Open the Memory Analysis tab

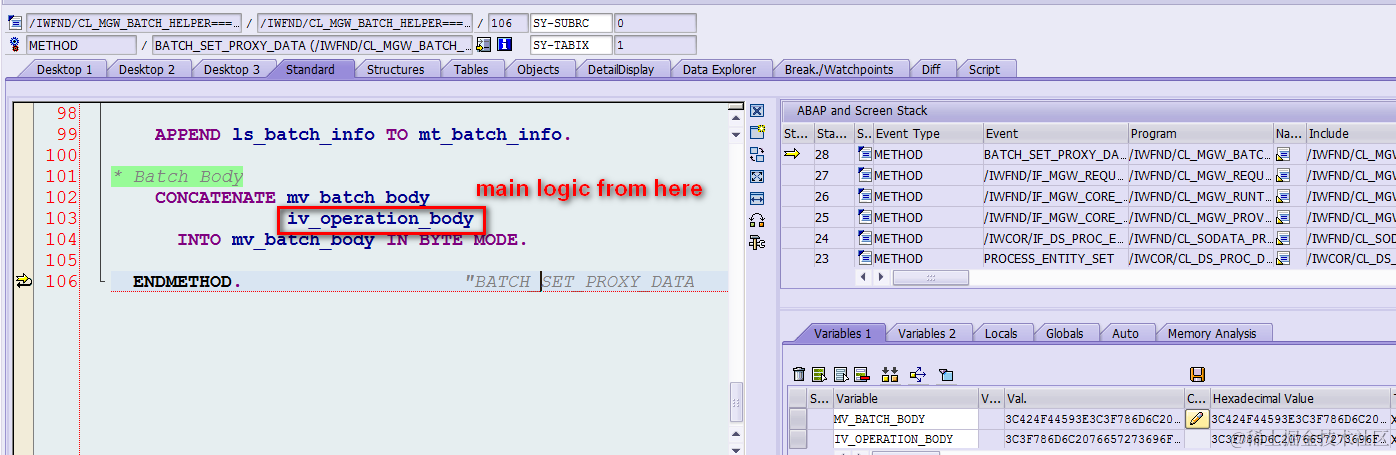[x=1212, y=333]
